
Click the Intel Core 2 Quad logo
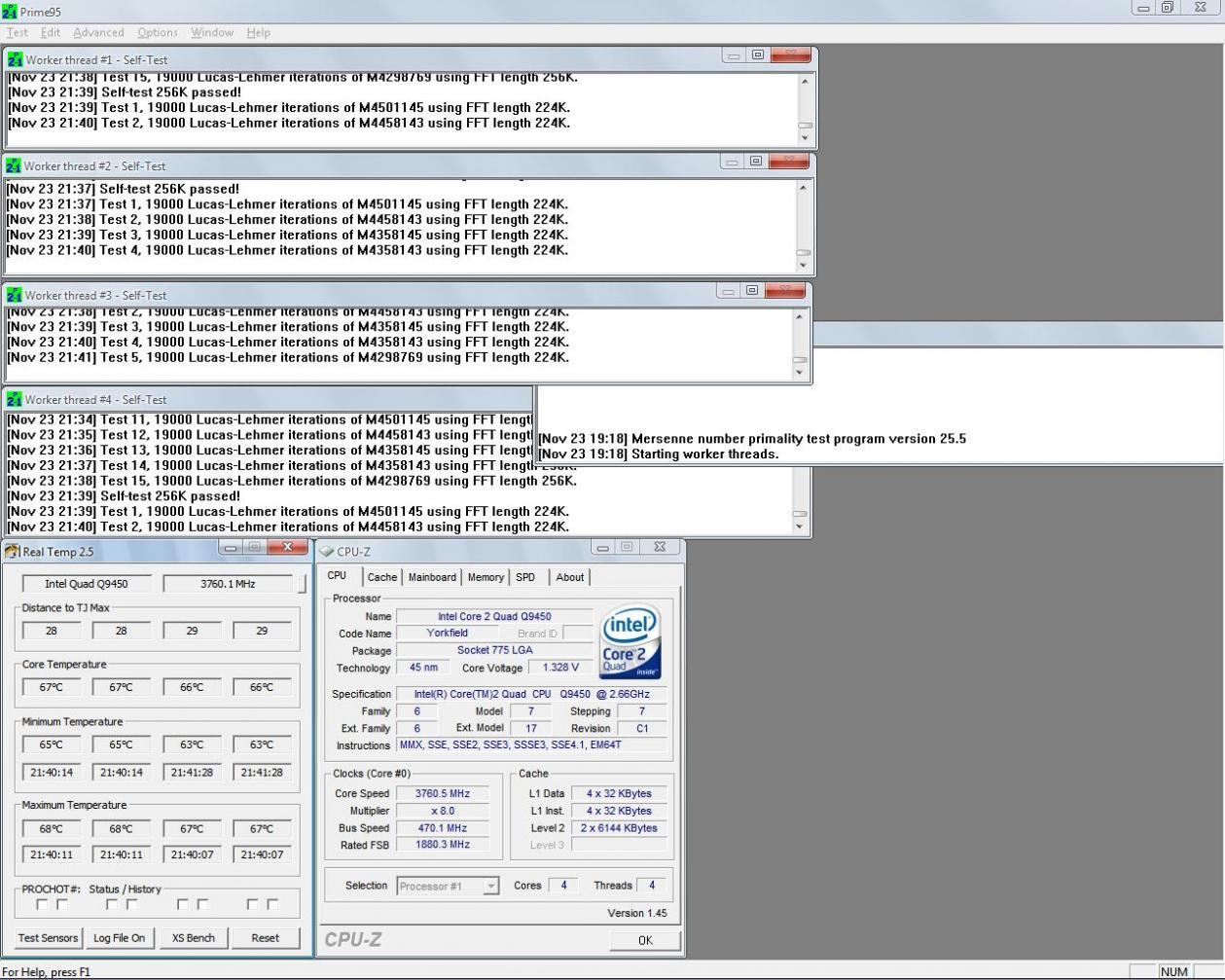(x=631, y=642)
